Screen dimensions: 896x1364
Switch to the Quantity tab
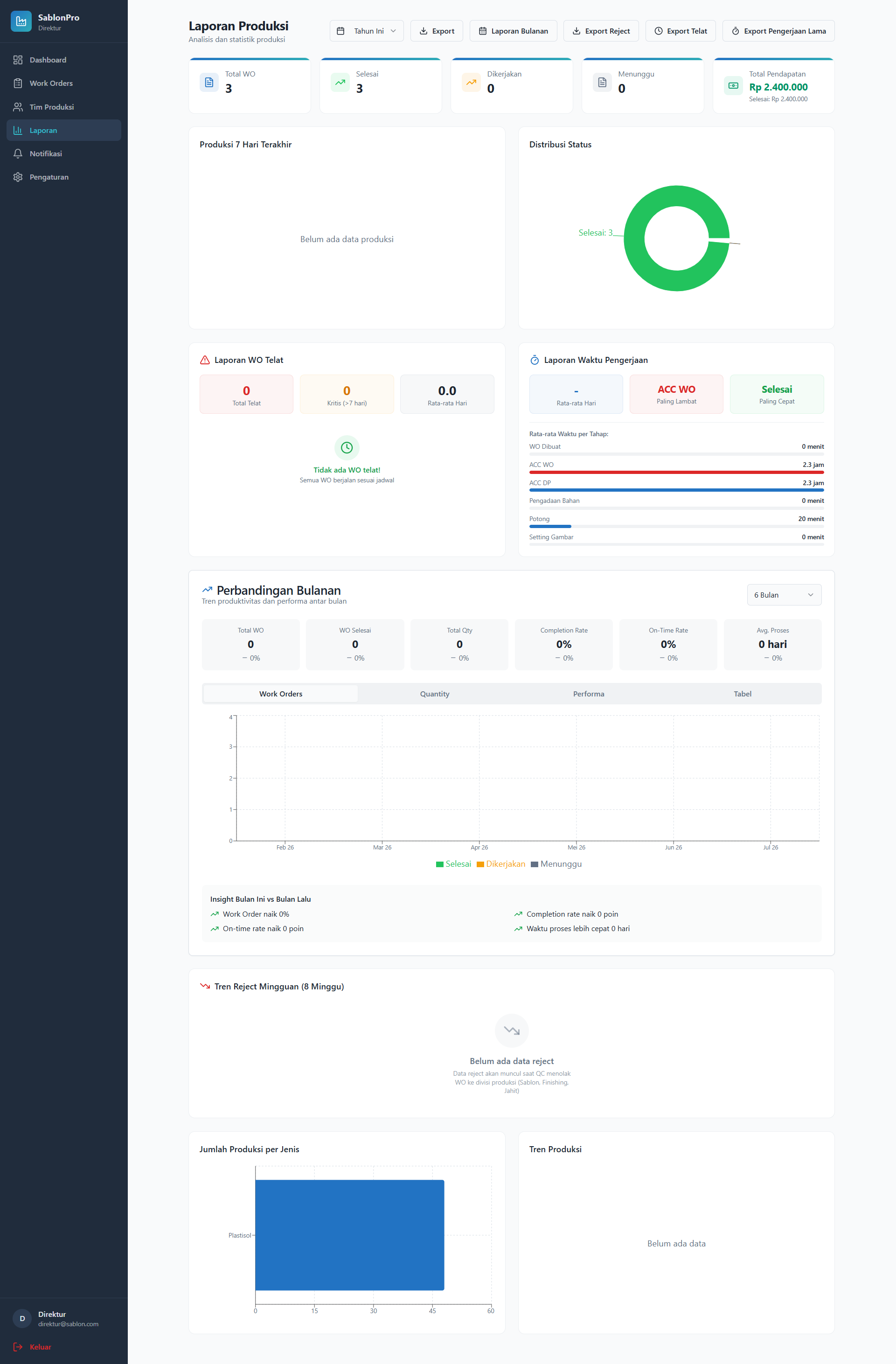[x=435, y=694]
